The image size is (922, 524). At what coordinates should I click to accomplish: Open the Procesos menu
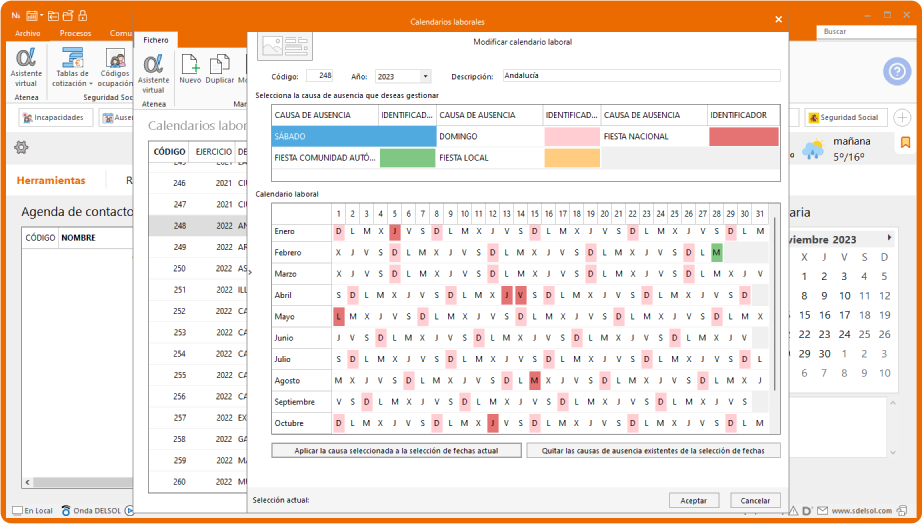point(75,33)
